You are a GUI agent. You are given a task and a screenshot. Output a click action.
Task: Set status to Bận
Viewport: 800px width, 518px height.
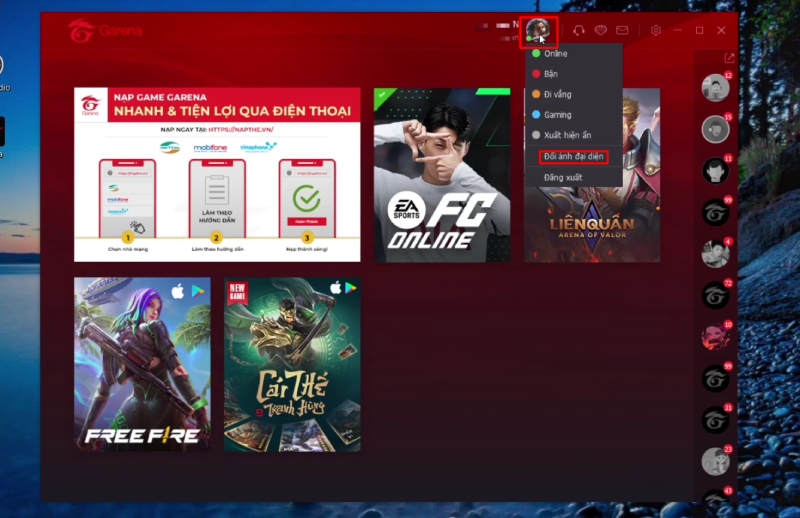click(x=574, y=74)
